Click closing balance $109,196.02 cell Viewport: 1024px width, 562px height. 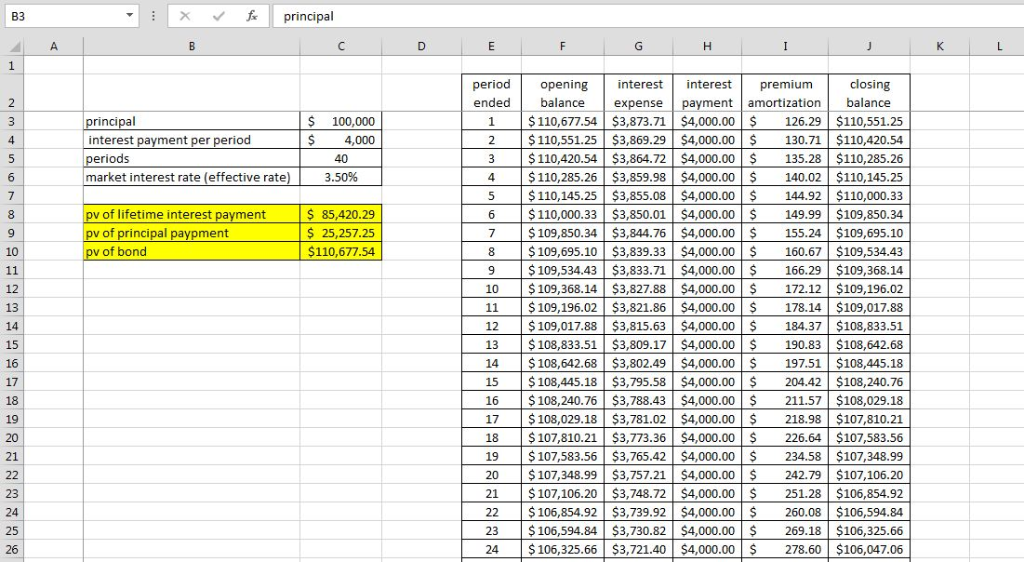869,289
